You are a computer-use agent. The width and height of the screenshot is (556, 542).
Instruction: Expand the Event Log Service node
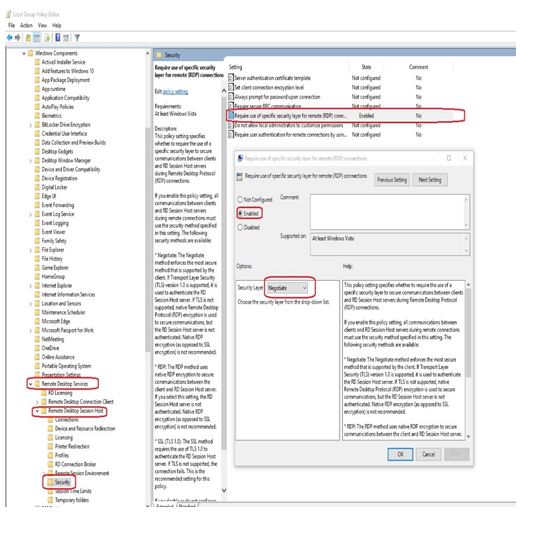(x=30, y=214)
